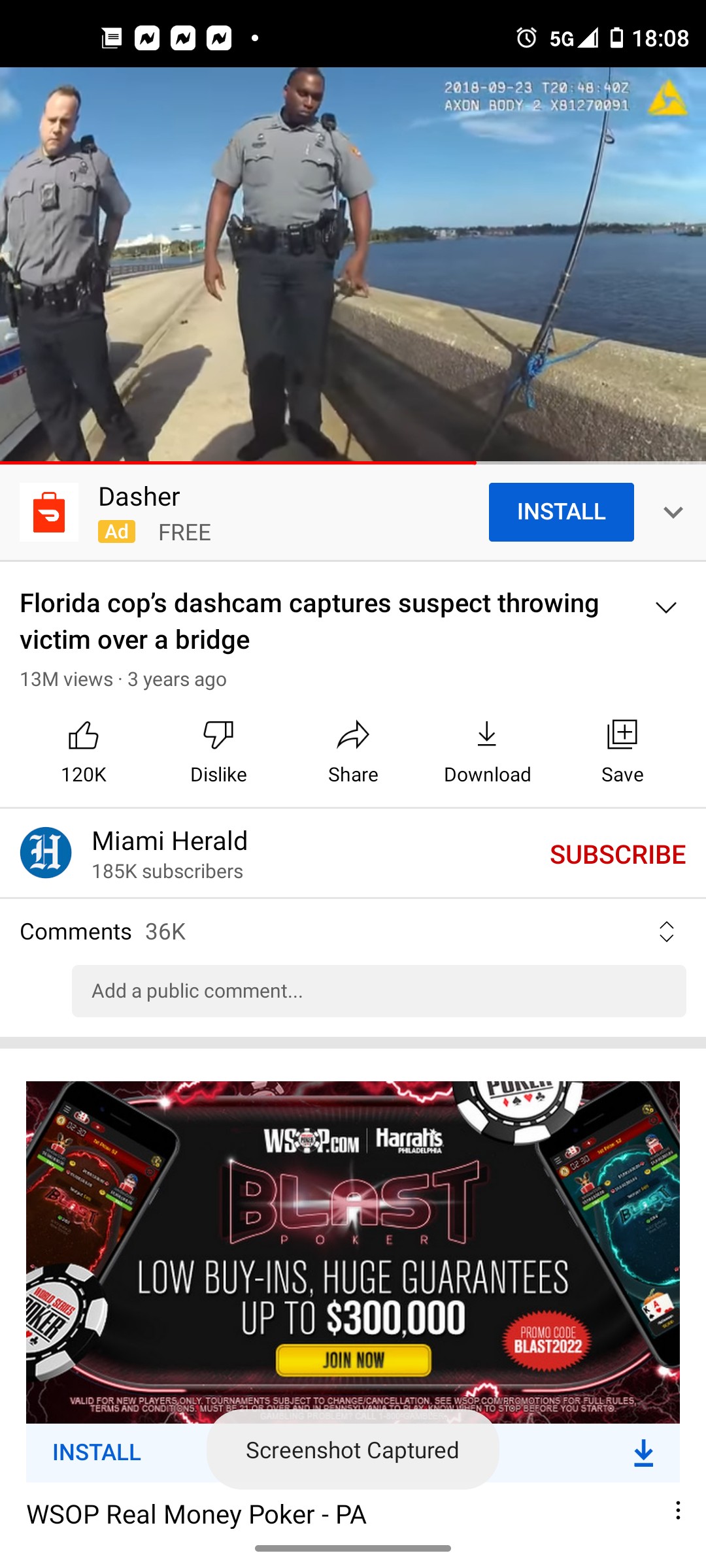Image resolution: width=706 pixels, height=1568 pixels.
Task: Tap the thumbs-up like icon
Action: (x=84, y=735)
